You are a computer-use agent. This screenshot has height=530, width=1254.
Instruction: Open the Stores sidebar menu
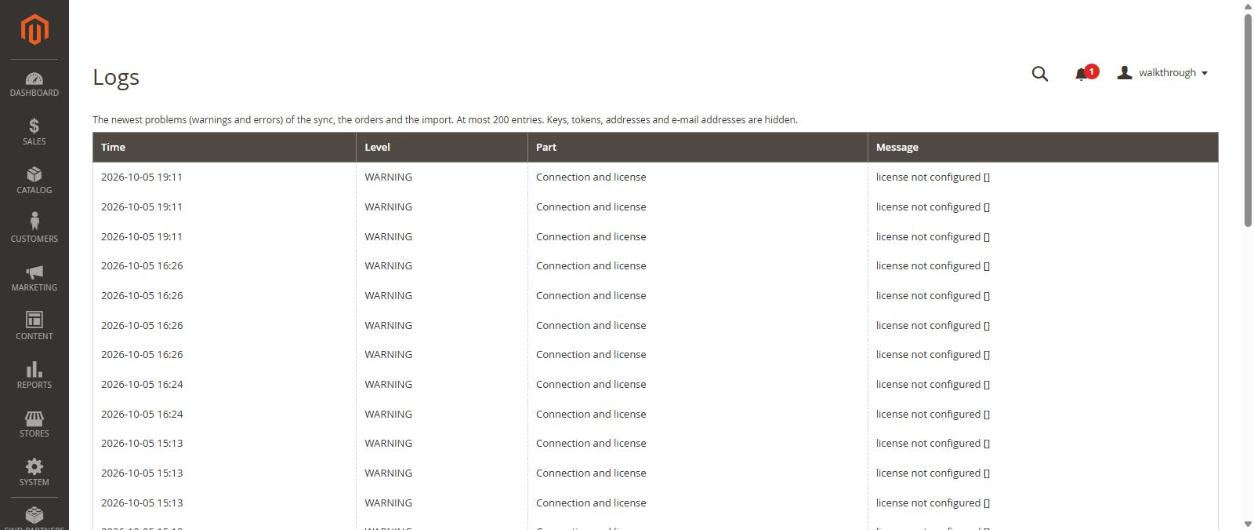click(34, 425)
